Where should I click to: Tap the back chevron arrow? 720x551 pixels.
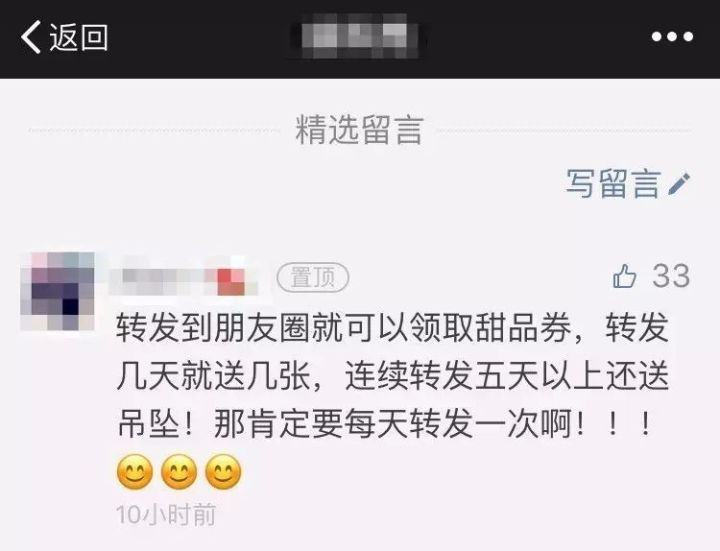coord(31,37)
